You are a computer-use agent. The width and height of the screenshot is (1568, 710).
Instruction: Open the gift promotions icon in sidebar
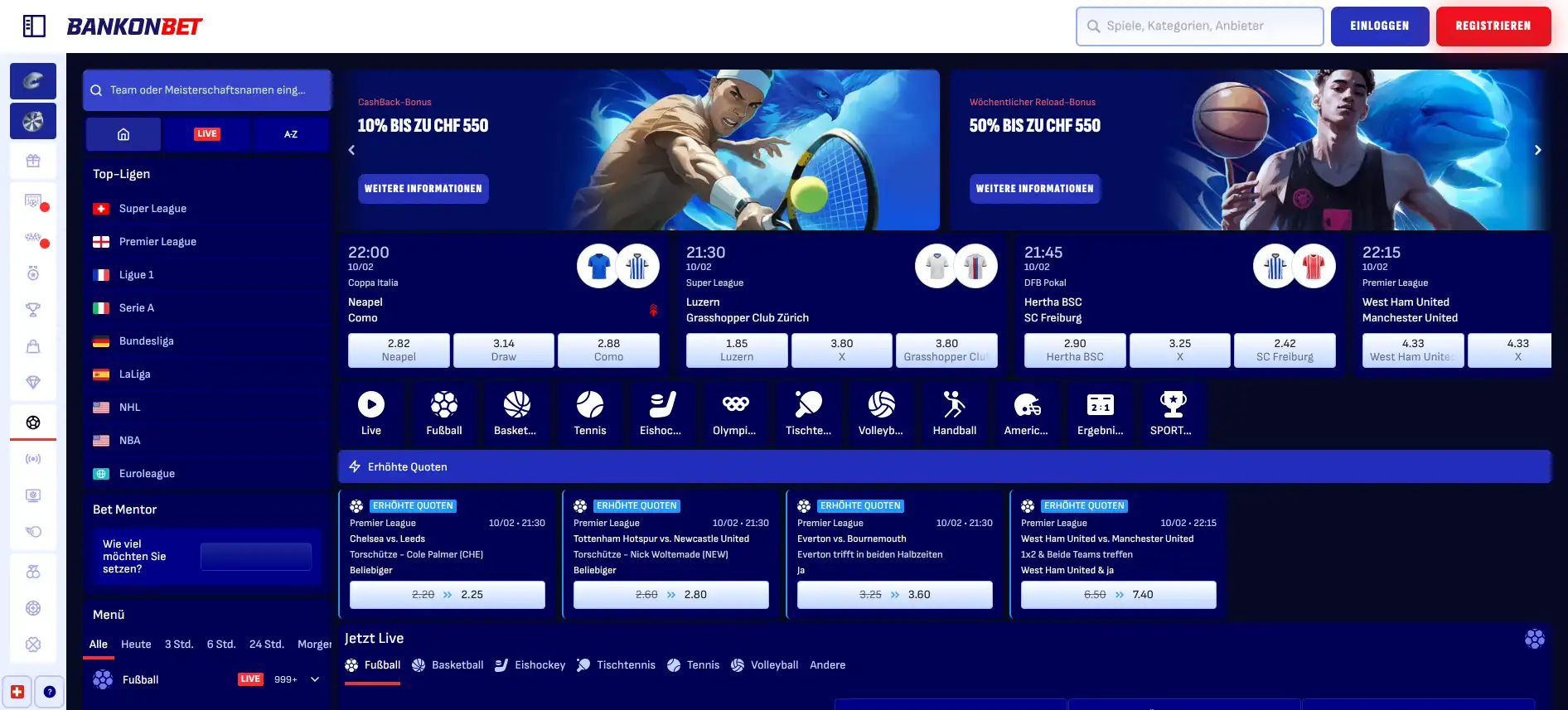point(33,161)
